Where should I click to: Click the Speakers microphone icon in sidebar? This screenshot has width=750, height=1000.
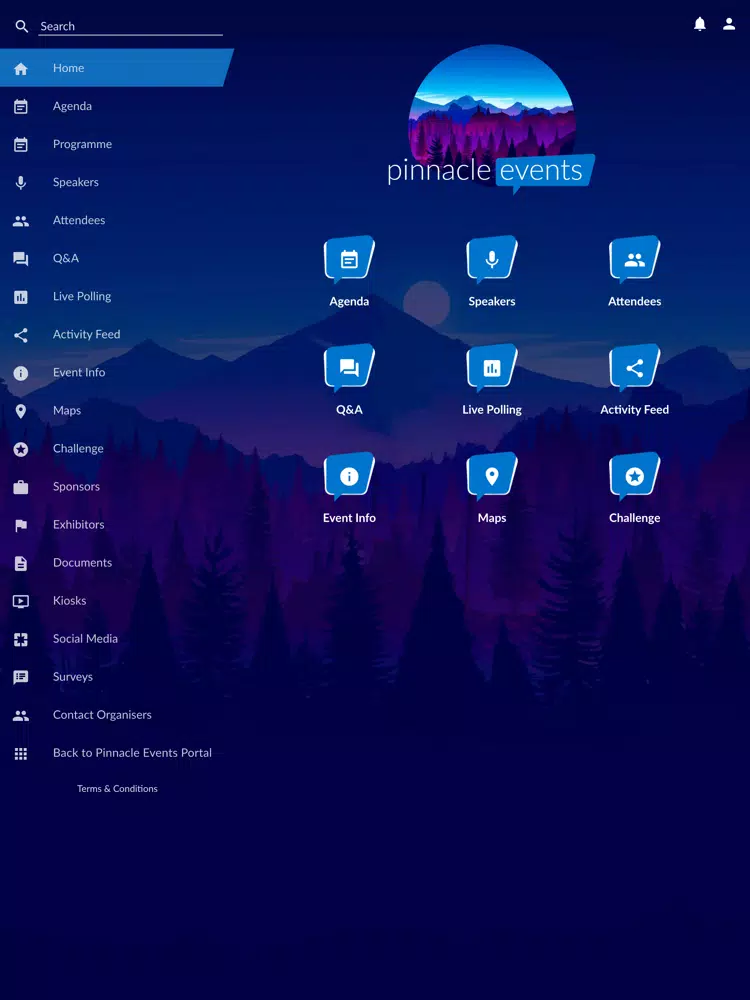pyautogui.click(x=20, y=182)
